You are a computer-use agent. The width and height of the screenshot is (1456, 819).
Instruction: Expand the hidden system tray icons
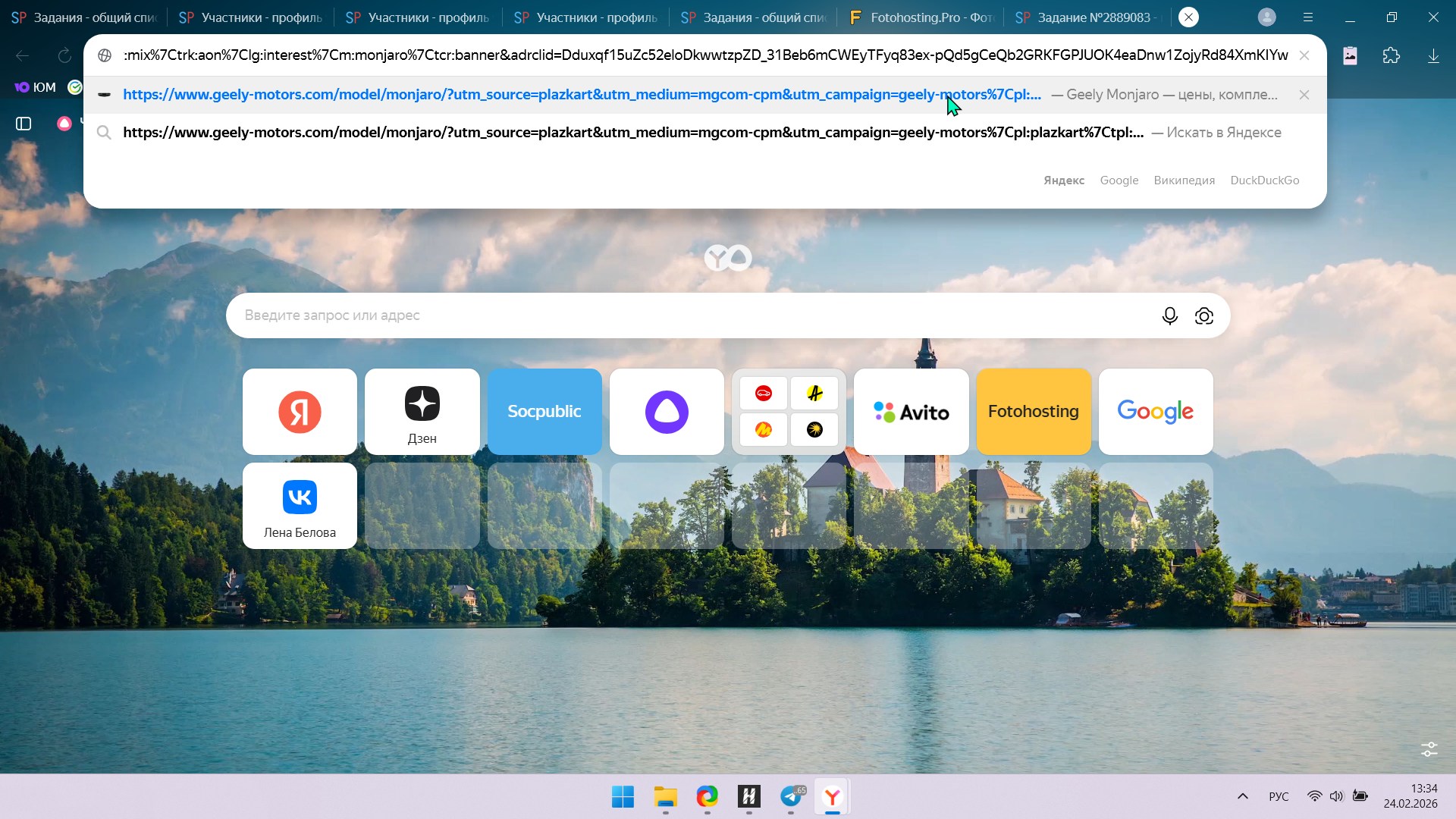pyautogui.click(x=1242, y=796)
